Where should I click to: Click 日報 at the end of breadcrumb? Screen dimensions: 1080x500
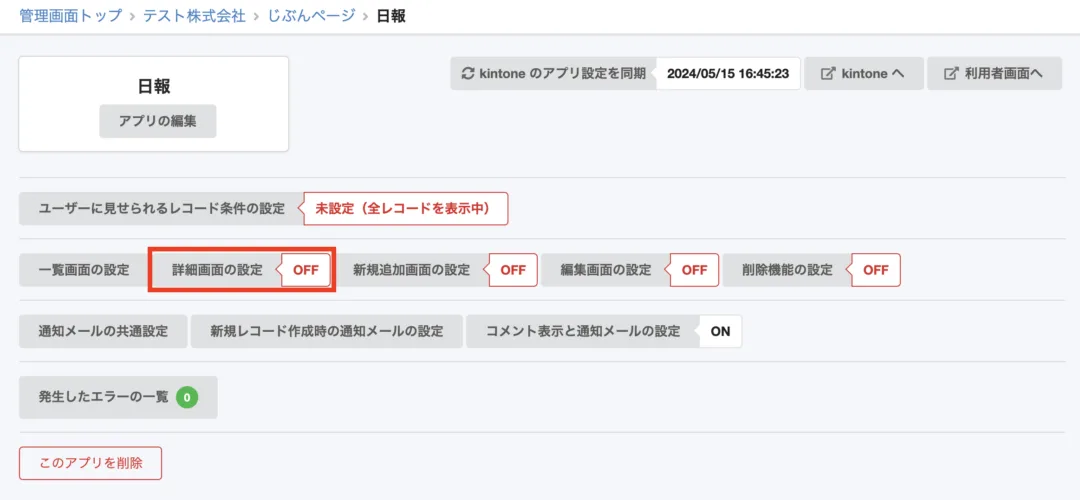tap(391, 16)
